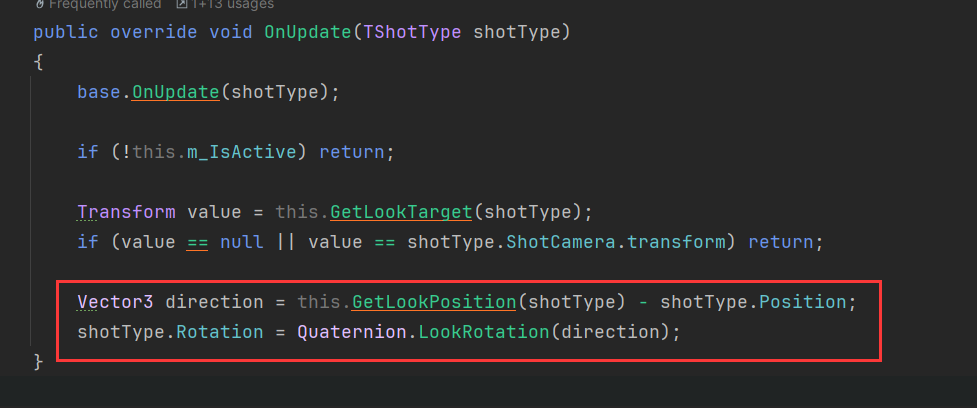Click the LookRotation method name
Viewport: 977px width, 408px height.
[x=484, y=332]
